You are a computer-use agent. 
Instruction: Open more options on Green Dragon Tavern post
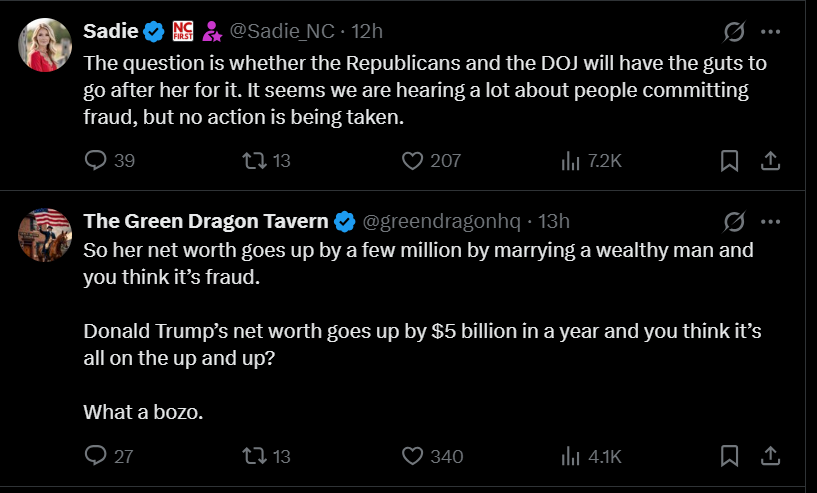pos(770,221)
